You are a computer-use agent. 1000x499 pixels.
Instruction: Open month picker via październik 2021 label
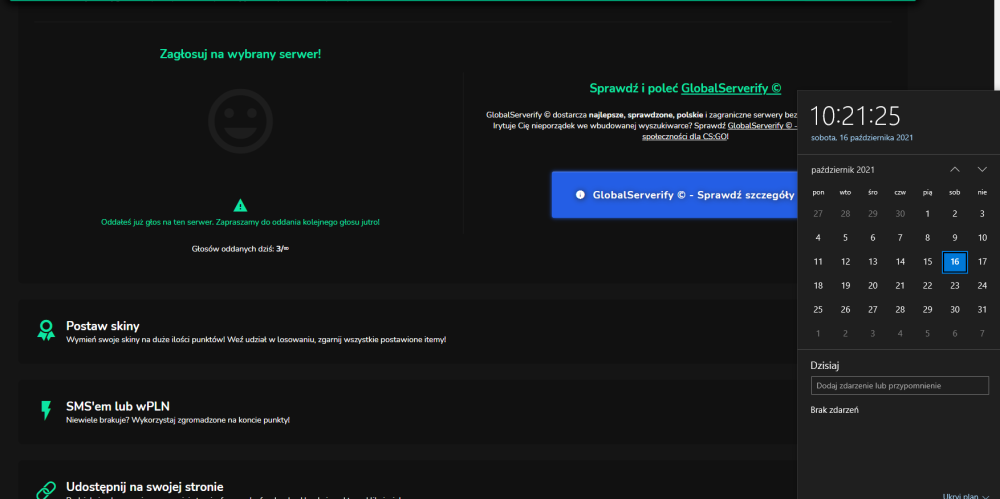click(x=842, y=170)
